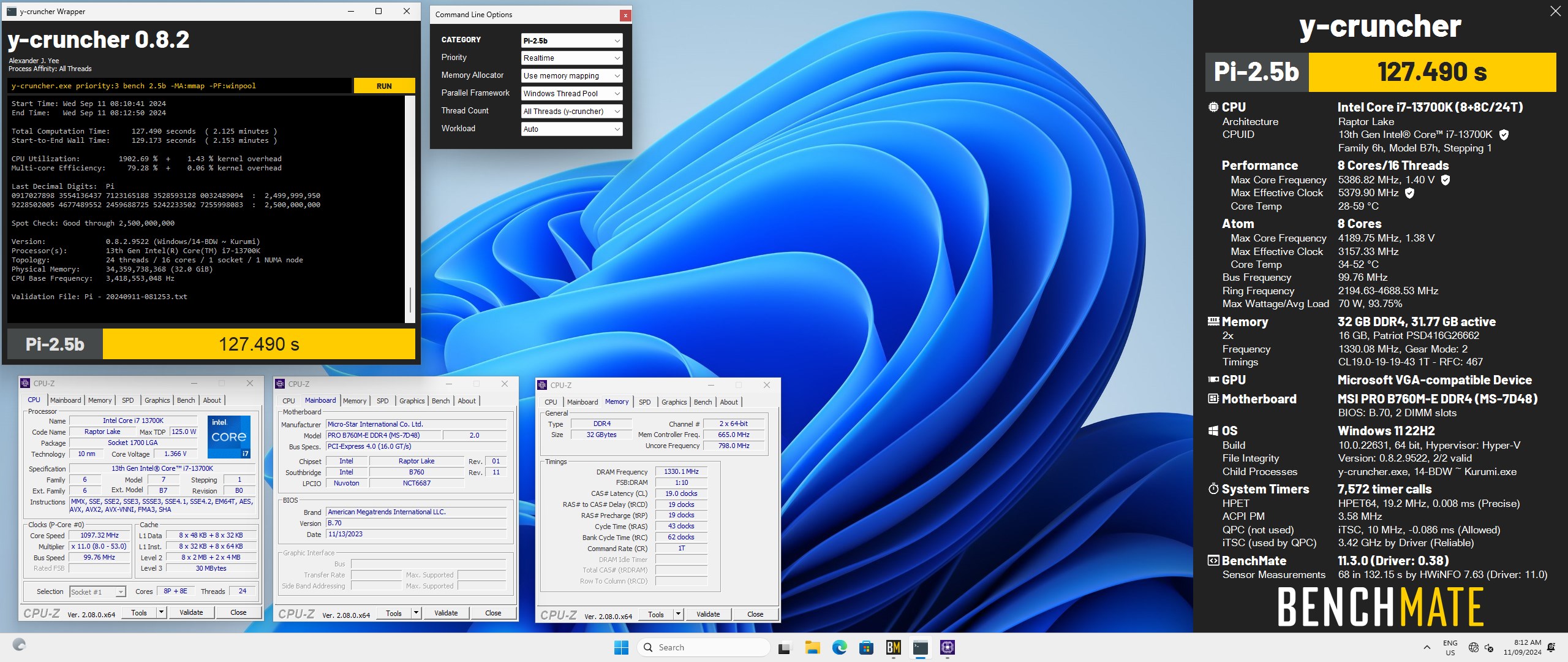Open Microsoft Edge from taskbar
1568x662 pixels.
coord(839,647)
